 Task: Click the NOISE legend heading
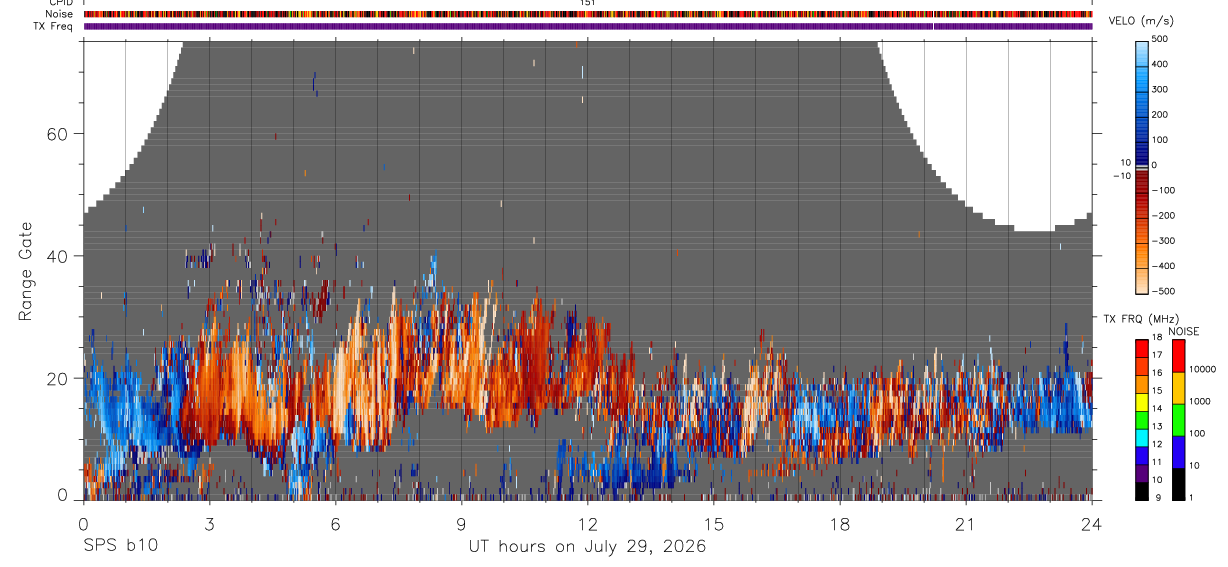1184,331
